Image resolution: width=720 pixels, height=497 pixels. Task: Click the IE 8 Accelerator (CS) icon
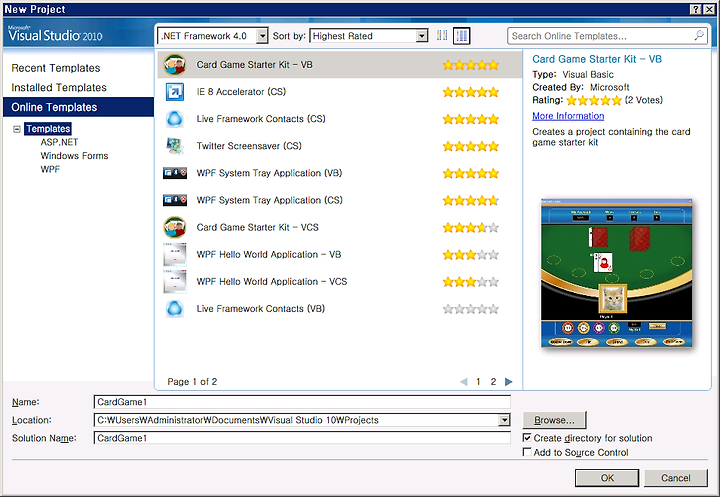(175, 92)
